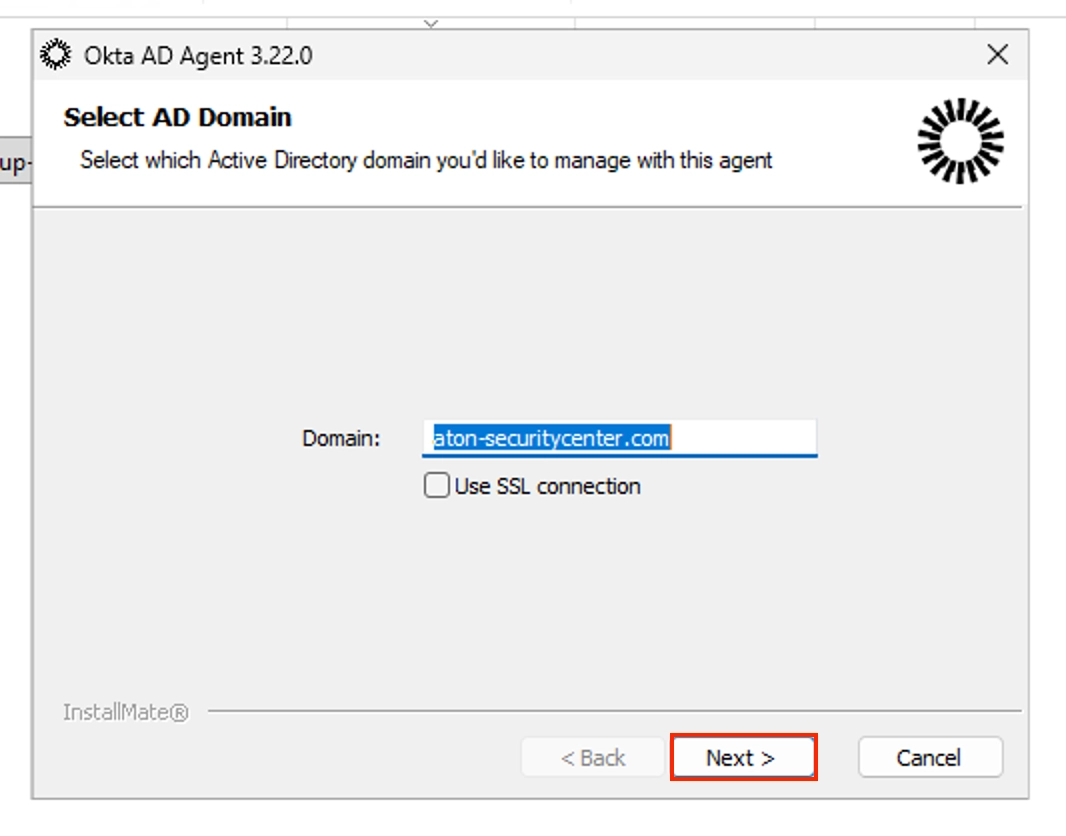Click into the Domain input field
The height and width of the screenshot is (836, 1066).
[x=619, y=438]
